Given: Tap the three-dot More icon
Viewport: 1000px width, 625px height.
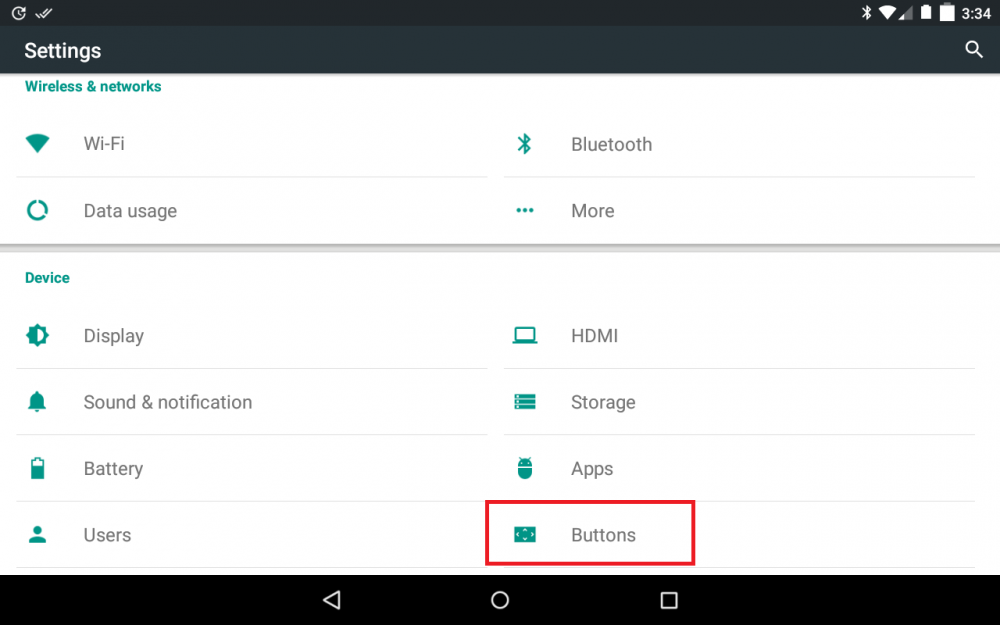Looking at the screenshot, I should pos(524,211).
